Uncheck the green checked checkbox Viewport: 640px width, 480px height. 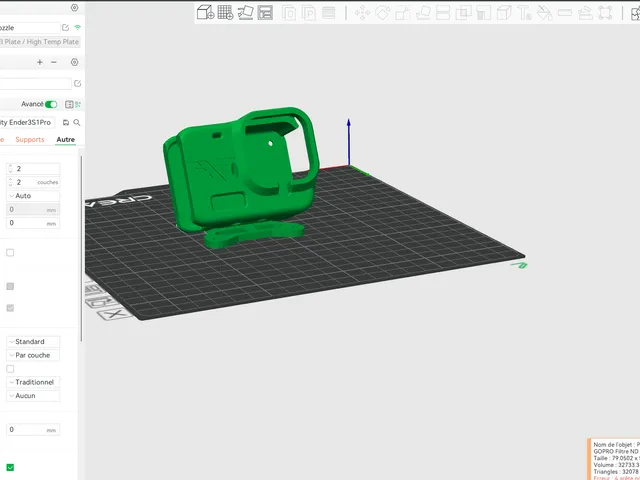coord(10,467)
